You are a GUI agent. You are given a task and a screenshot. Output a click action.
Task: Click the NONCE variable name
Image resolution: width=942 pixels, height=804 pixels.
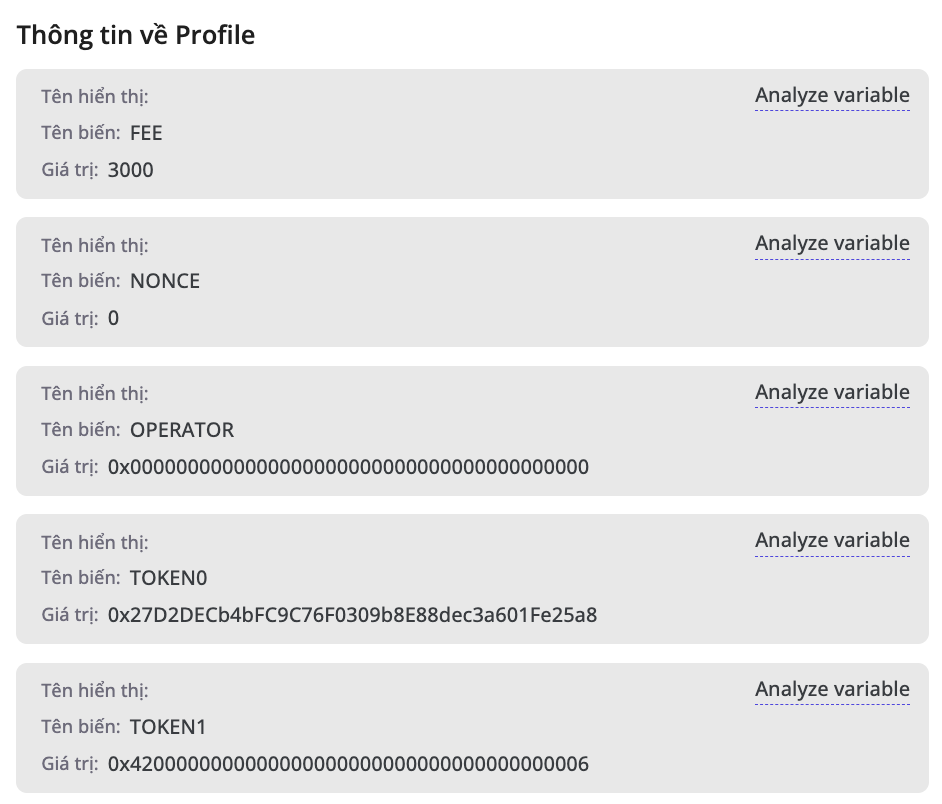(x=165, y=281)
